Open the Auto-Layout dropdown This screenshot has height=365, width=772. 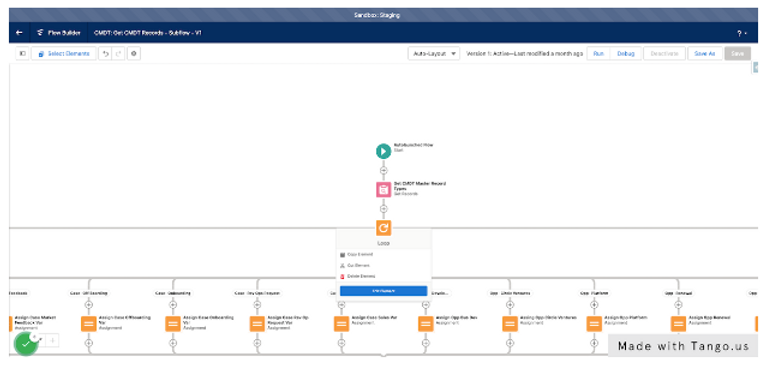point(434,54)
